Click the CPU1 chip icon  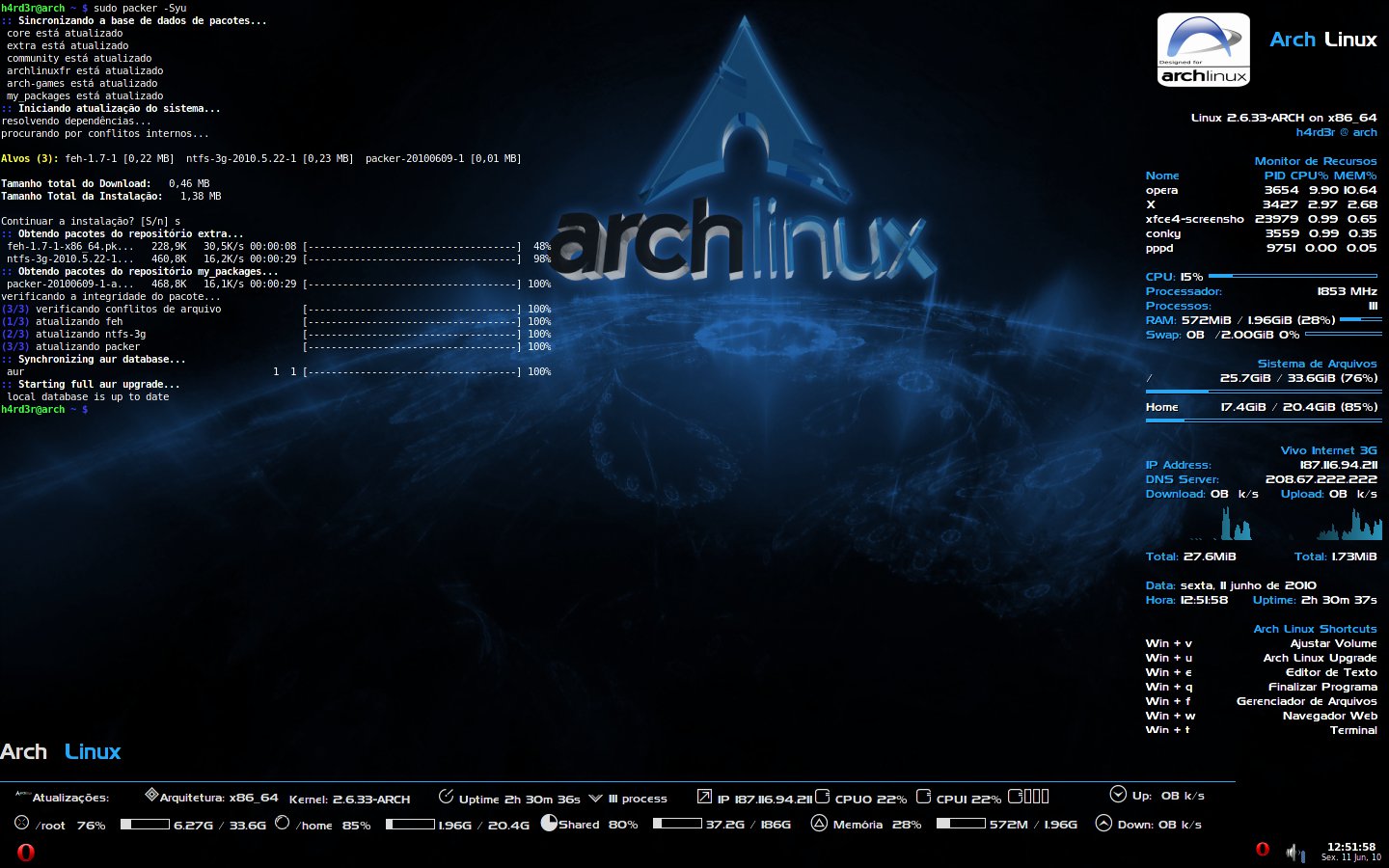pos(923,796)
